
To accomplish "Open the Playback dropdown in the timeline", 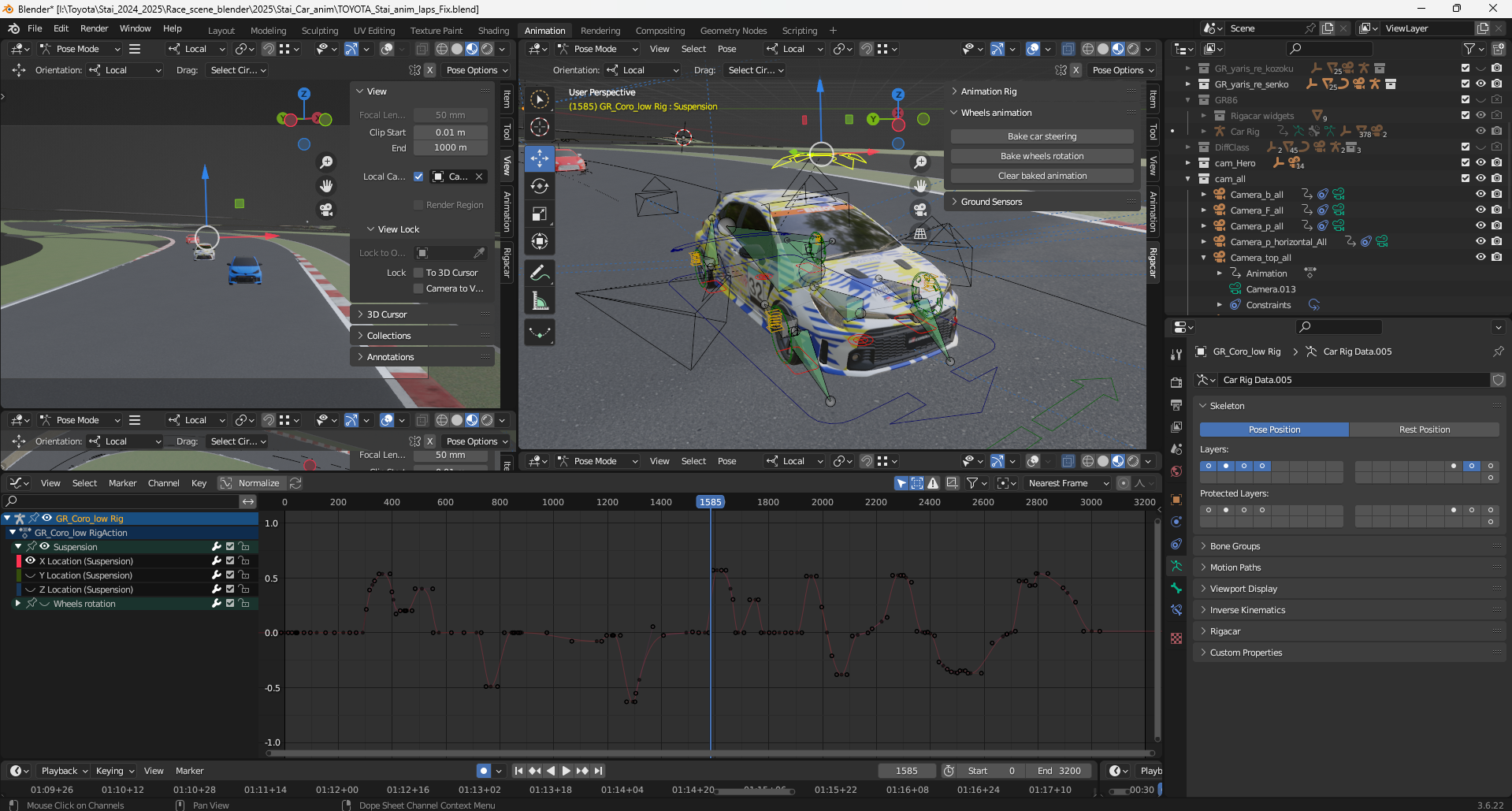I will pos(64,771).
